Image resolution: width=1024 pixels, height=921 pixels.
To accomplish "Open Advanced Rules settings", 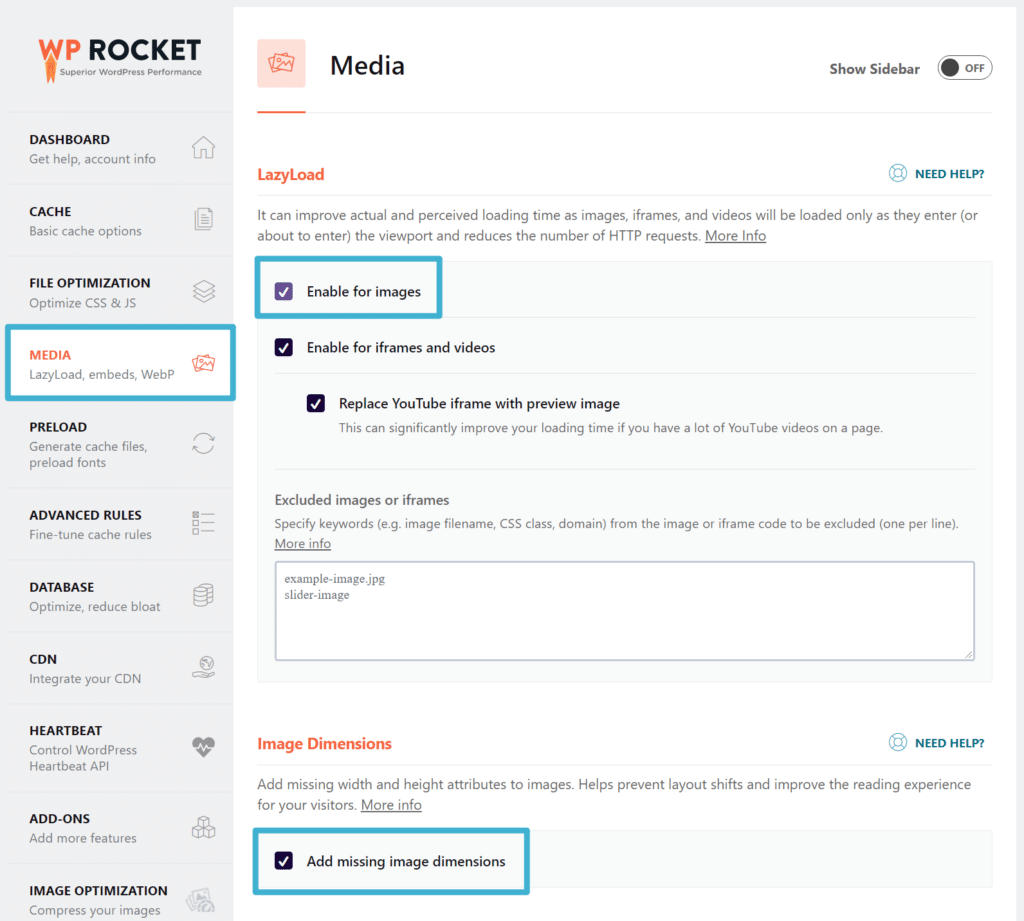I will click(120, 525).
